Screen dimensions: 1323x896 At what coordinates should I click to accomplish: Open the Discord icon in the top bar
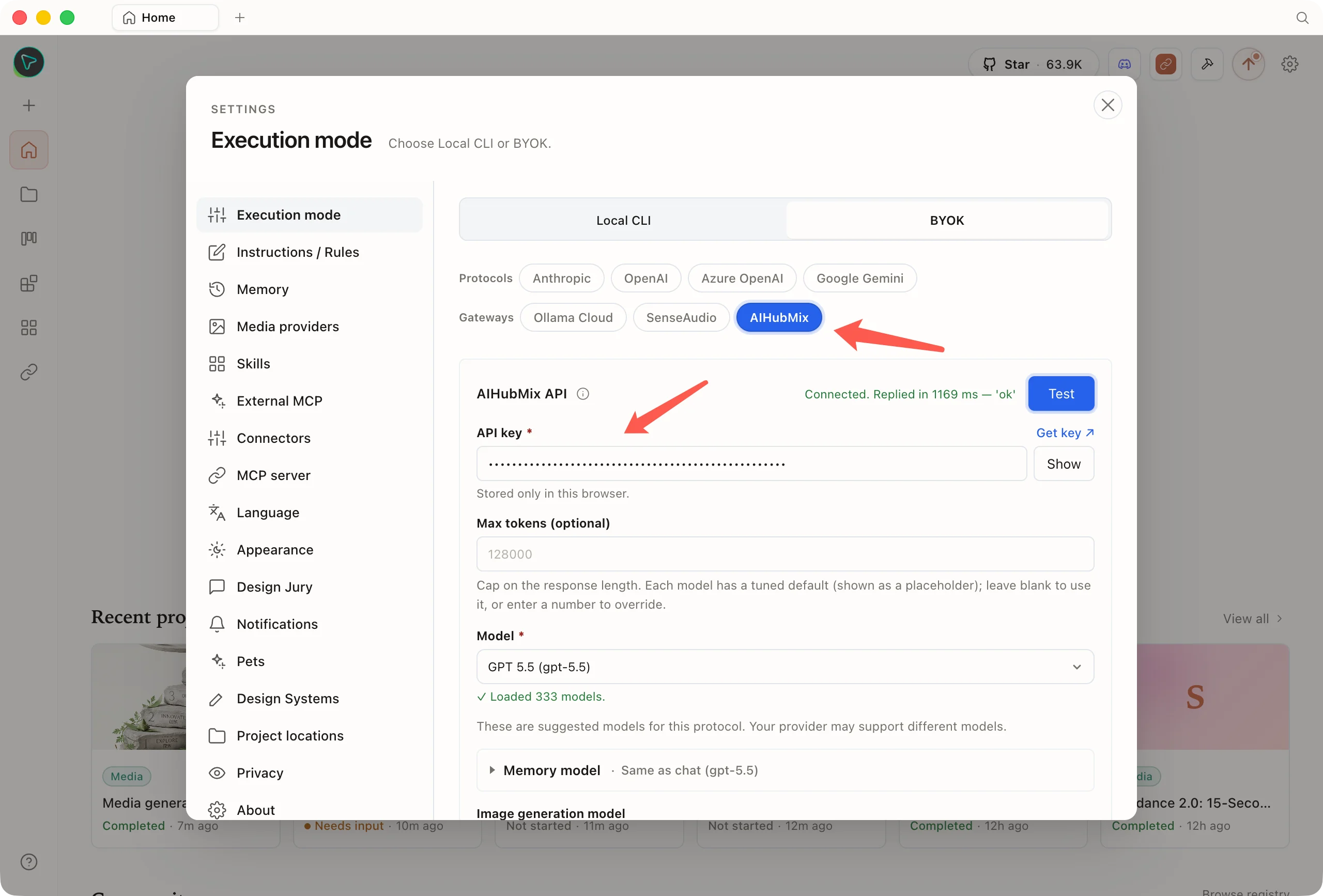point(1125,64)
